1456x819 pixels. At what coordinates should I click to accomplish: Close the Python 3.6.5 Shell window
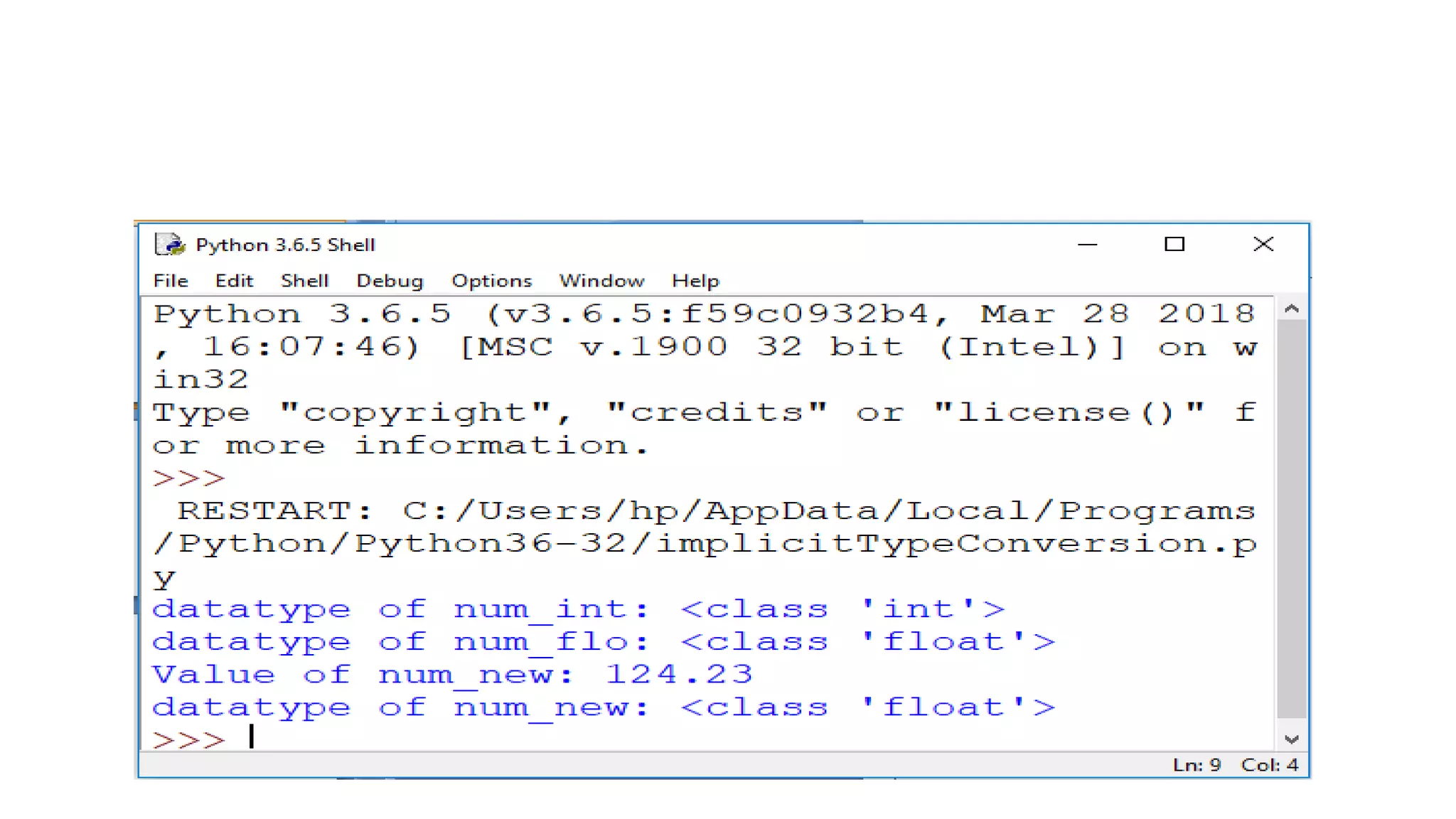1263,245
